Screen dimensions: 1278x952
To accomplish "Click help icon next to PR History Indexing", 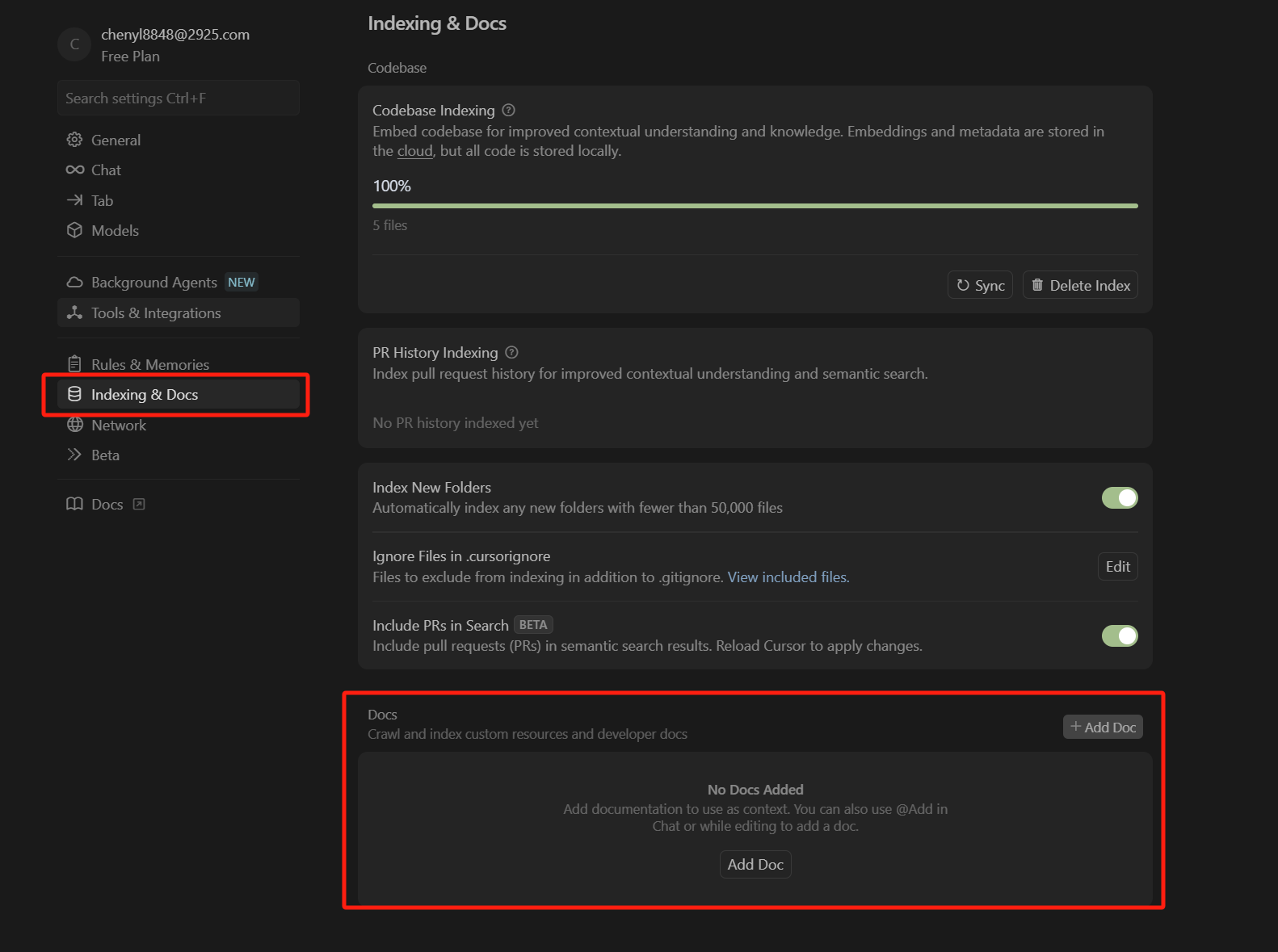I will point(511,352).
